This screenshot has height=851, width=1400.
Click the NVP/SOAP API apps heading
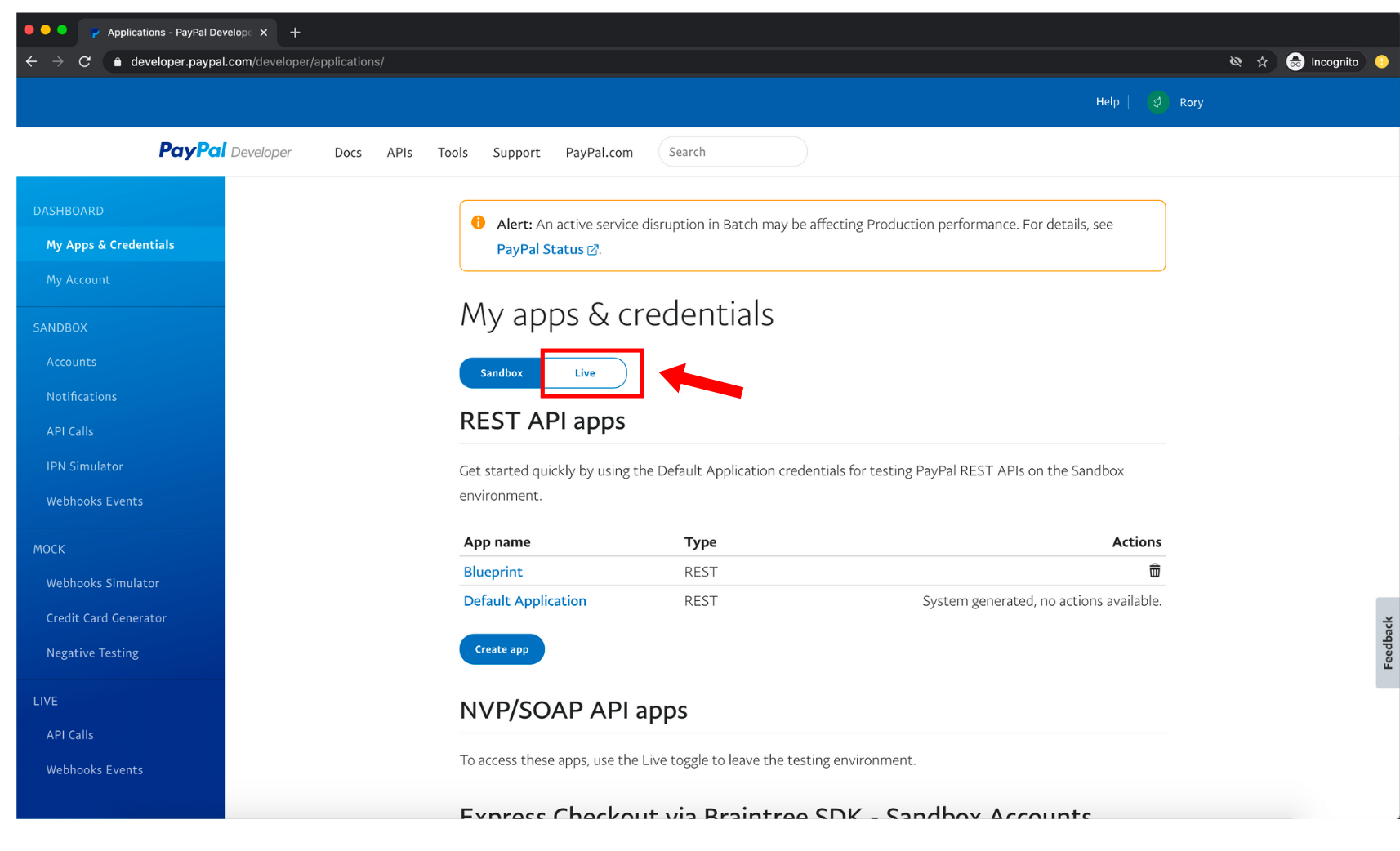(573, 710)
